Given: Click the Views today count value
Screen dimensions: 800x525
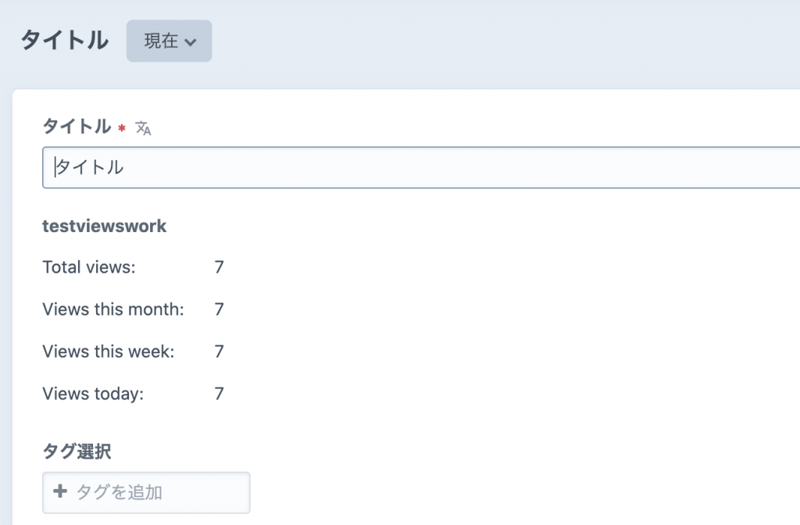Looking at the screenshot, I should tap(219, 393).
